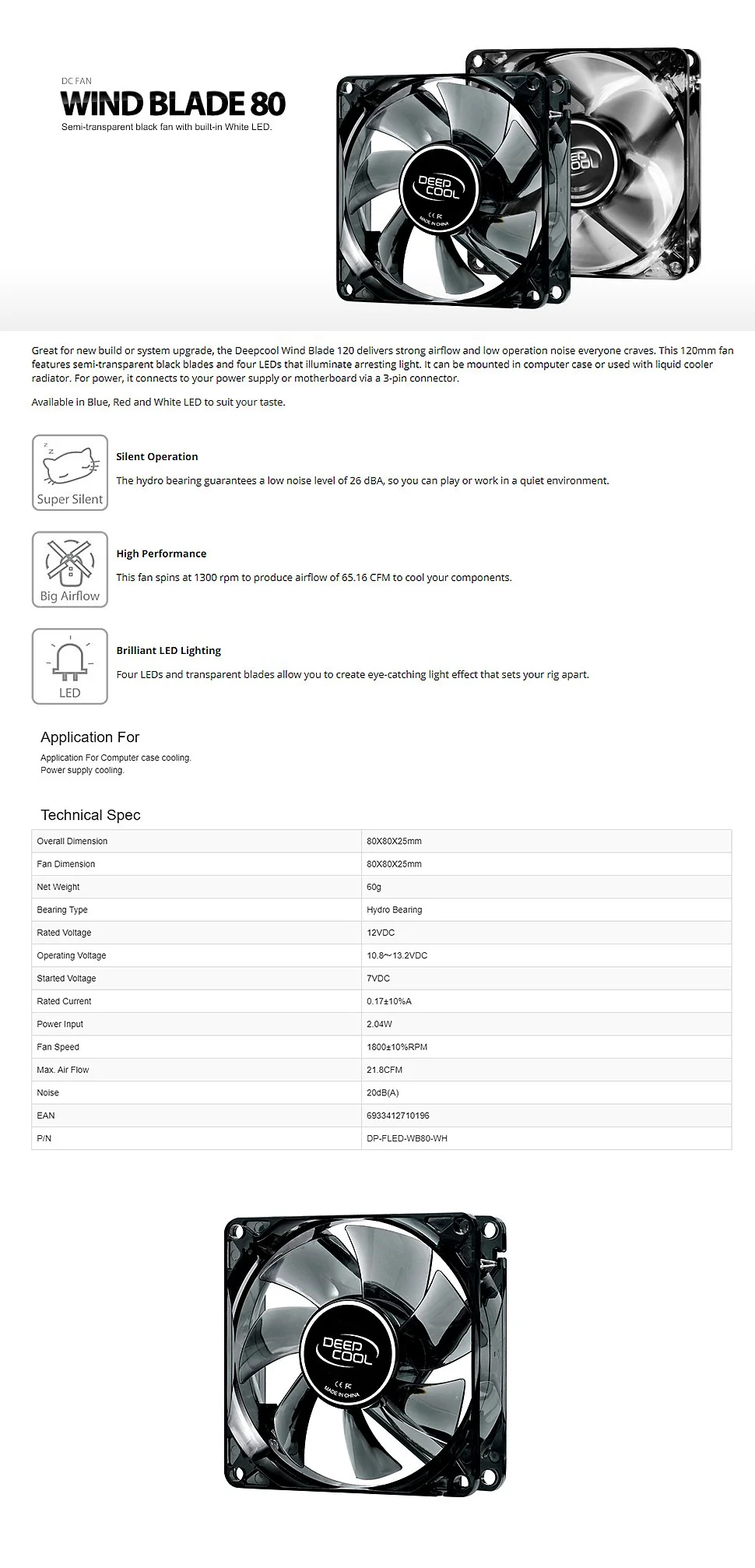Select the Overall Dimension table row
The width and height of the screenshot is (755, 1568).
pos(381,841)
